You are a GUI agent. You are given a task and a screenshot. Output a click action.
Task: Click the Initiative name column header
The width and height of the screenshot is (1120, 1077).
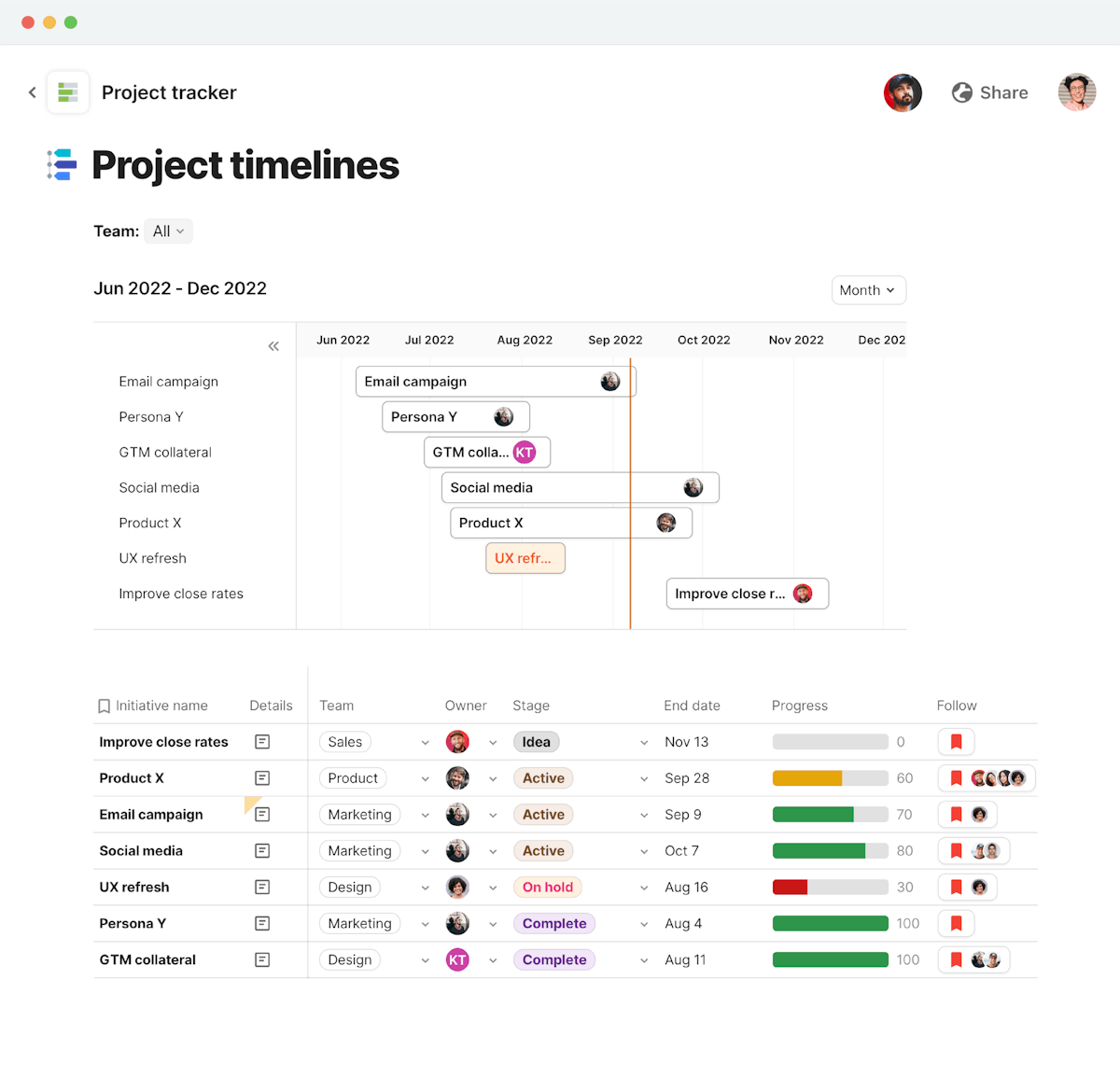point(161,706)
